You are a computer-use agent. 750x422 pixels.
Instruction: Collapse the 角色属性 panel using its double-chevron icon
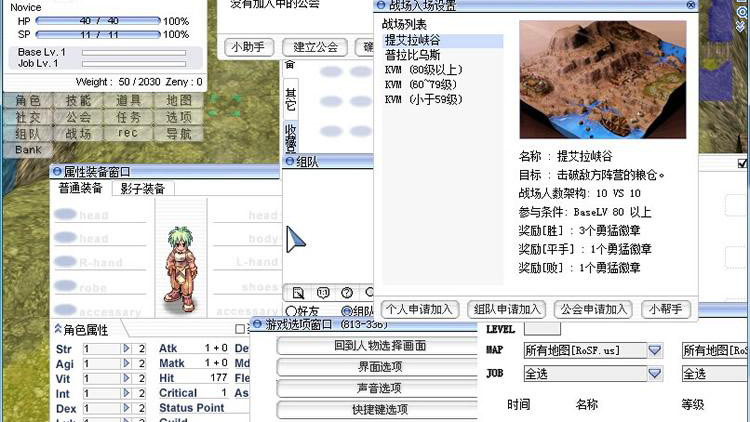[55, 329]
